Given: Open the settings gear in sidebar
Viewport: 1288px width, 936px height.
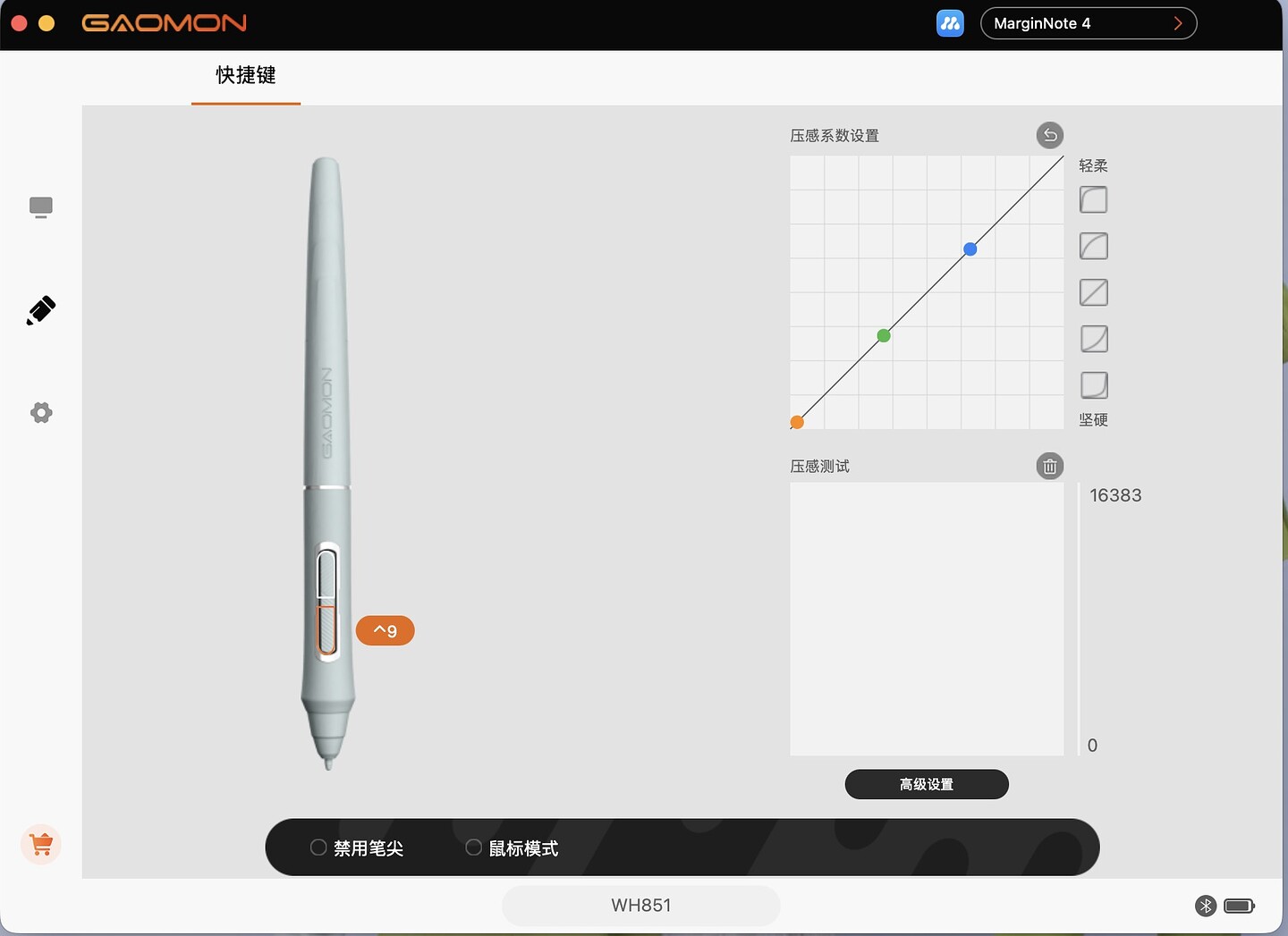Looking at the screenshot, I should (41, 412).
